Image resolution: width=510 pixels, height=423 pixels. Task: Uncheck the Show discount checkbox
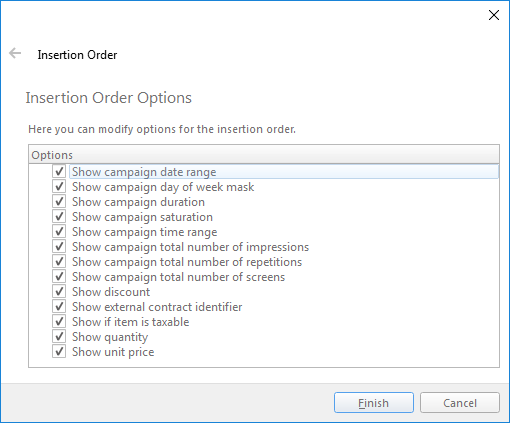(x=59, y=292)
